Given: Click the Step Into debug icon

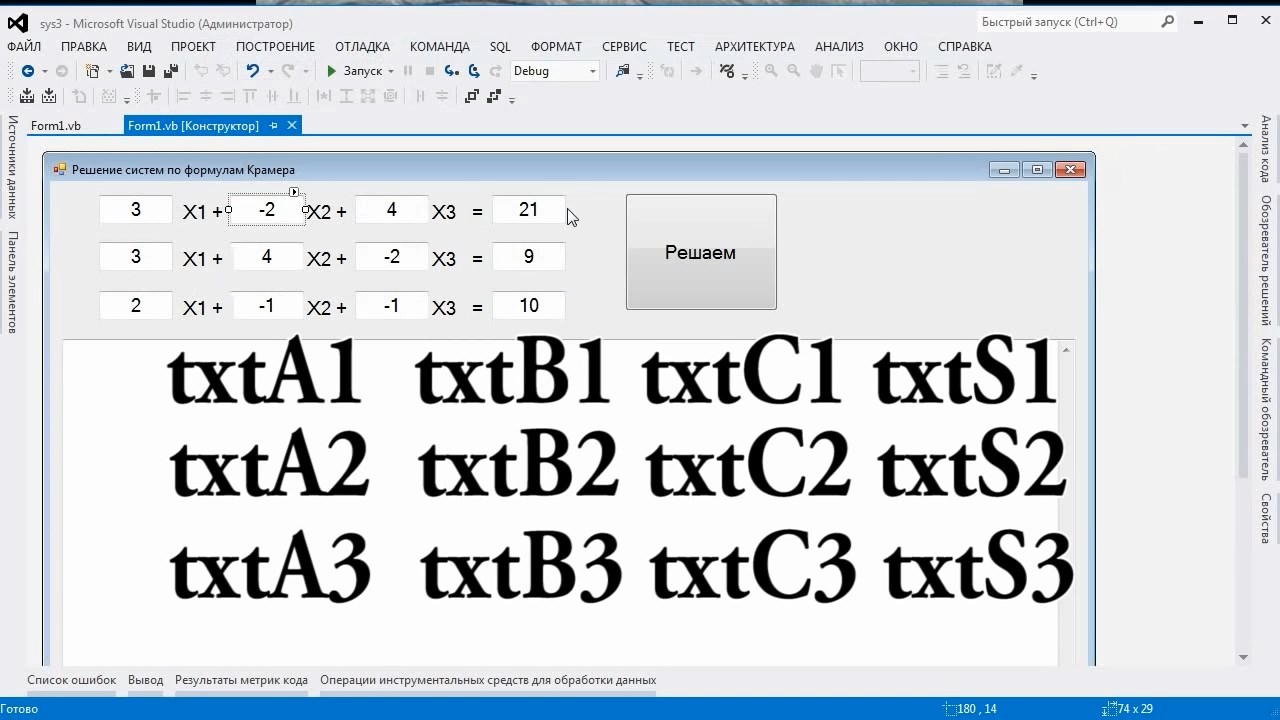Looking at the screenshot, I should point(452,71).
